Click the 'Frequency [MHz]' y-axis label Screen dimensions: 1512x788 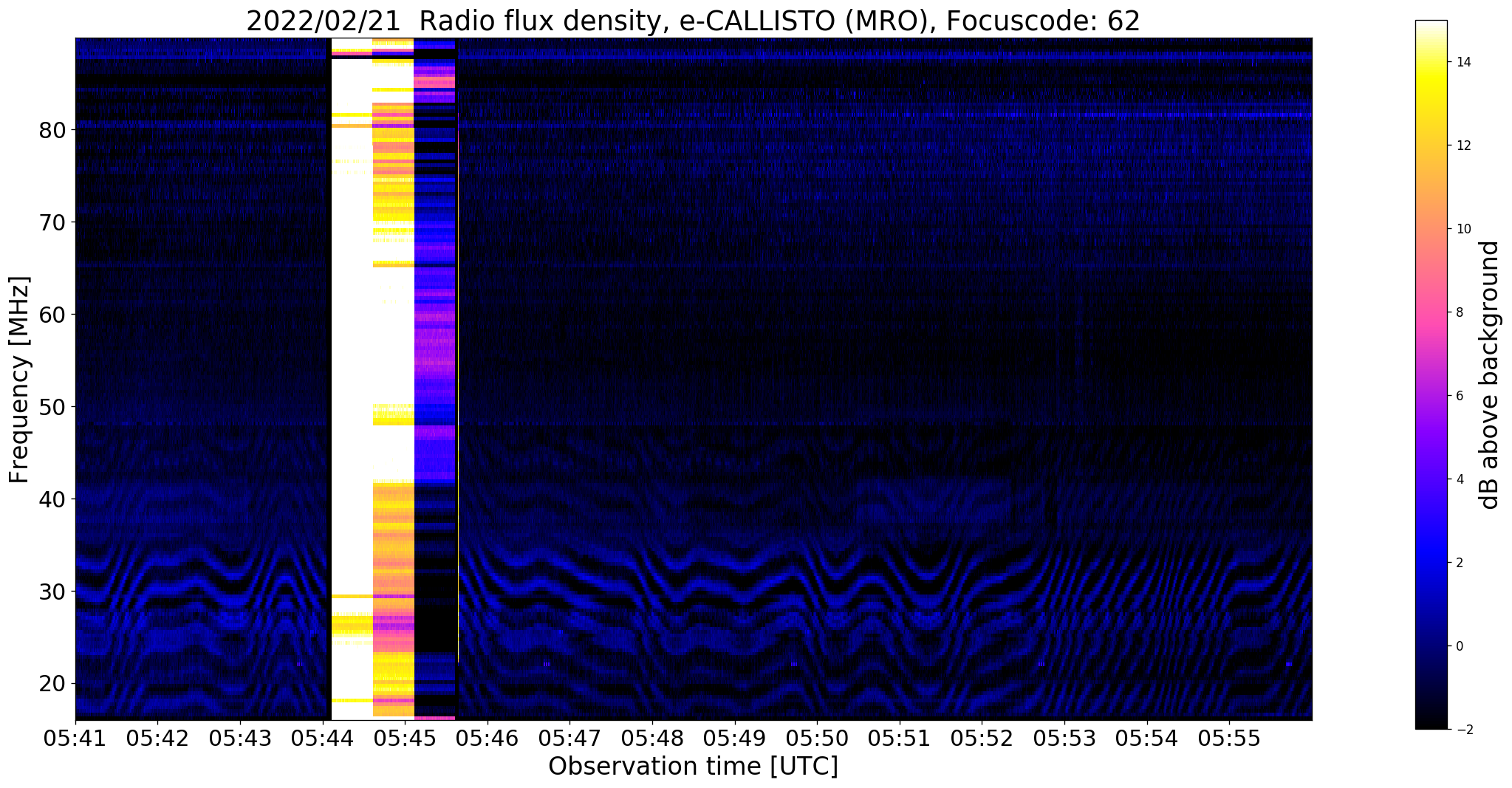[x=20, y=380]
